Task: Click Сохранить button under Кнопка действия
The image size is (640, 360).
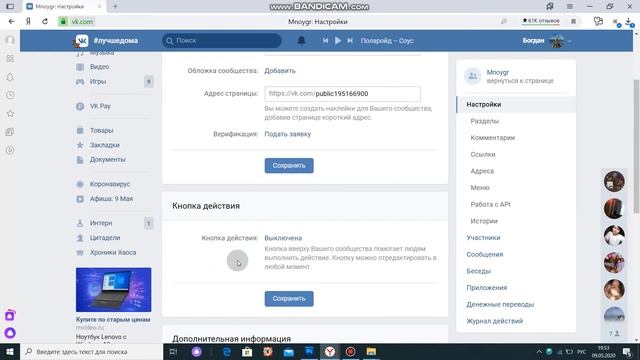Action: [289, 298]
